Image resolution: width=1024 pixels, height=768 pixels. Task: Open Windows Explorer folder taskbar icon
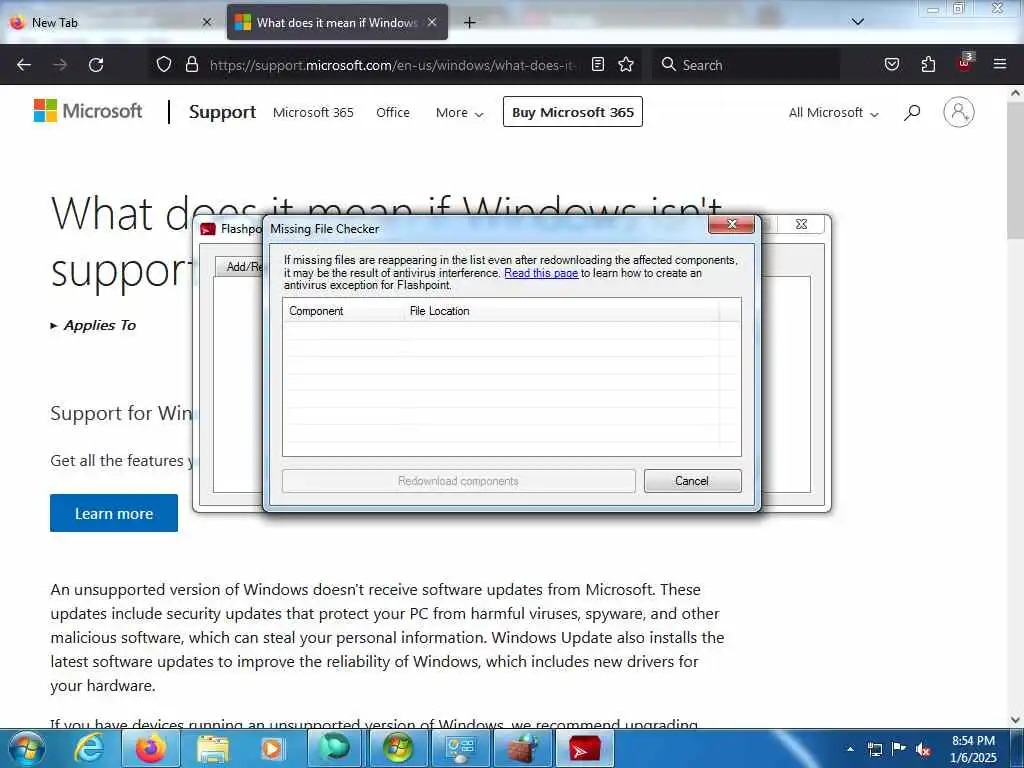pos(213,748)
